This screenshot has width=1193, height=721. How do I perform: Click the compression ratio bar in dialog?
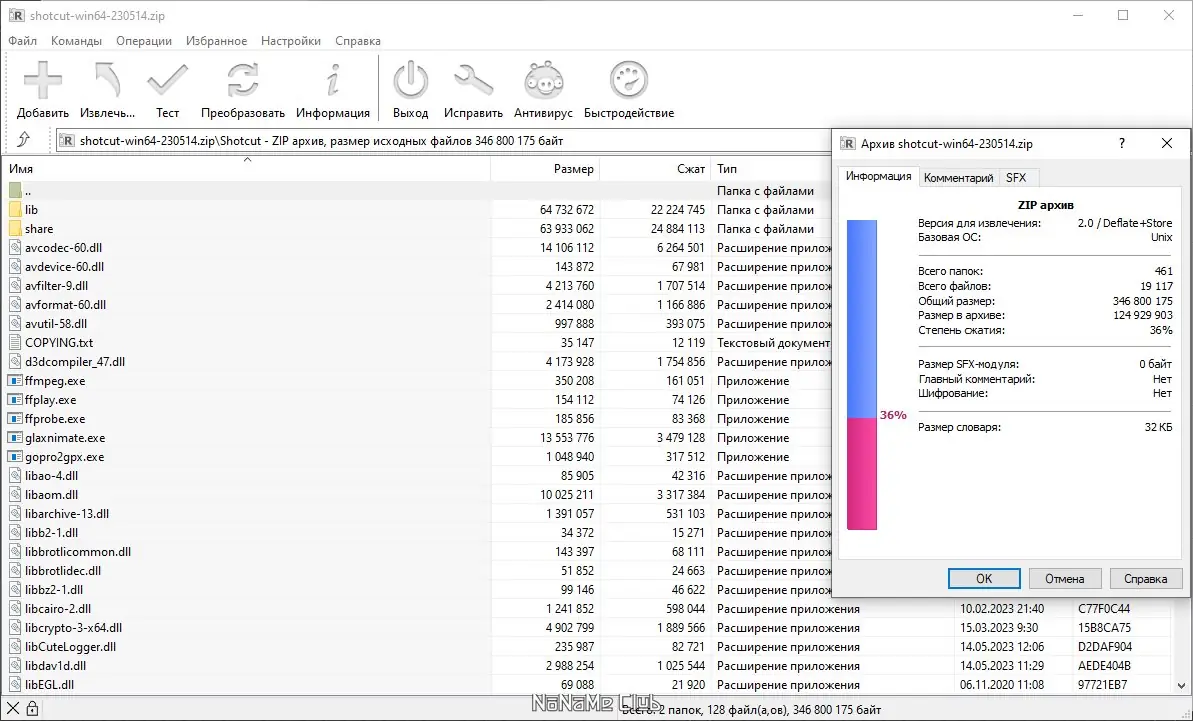[x=862, y=375]
